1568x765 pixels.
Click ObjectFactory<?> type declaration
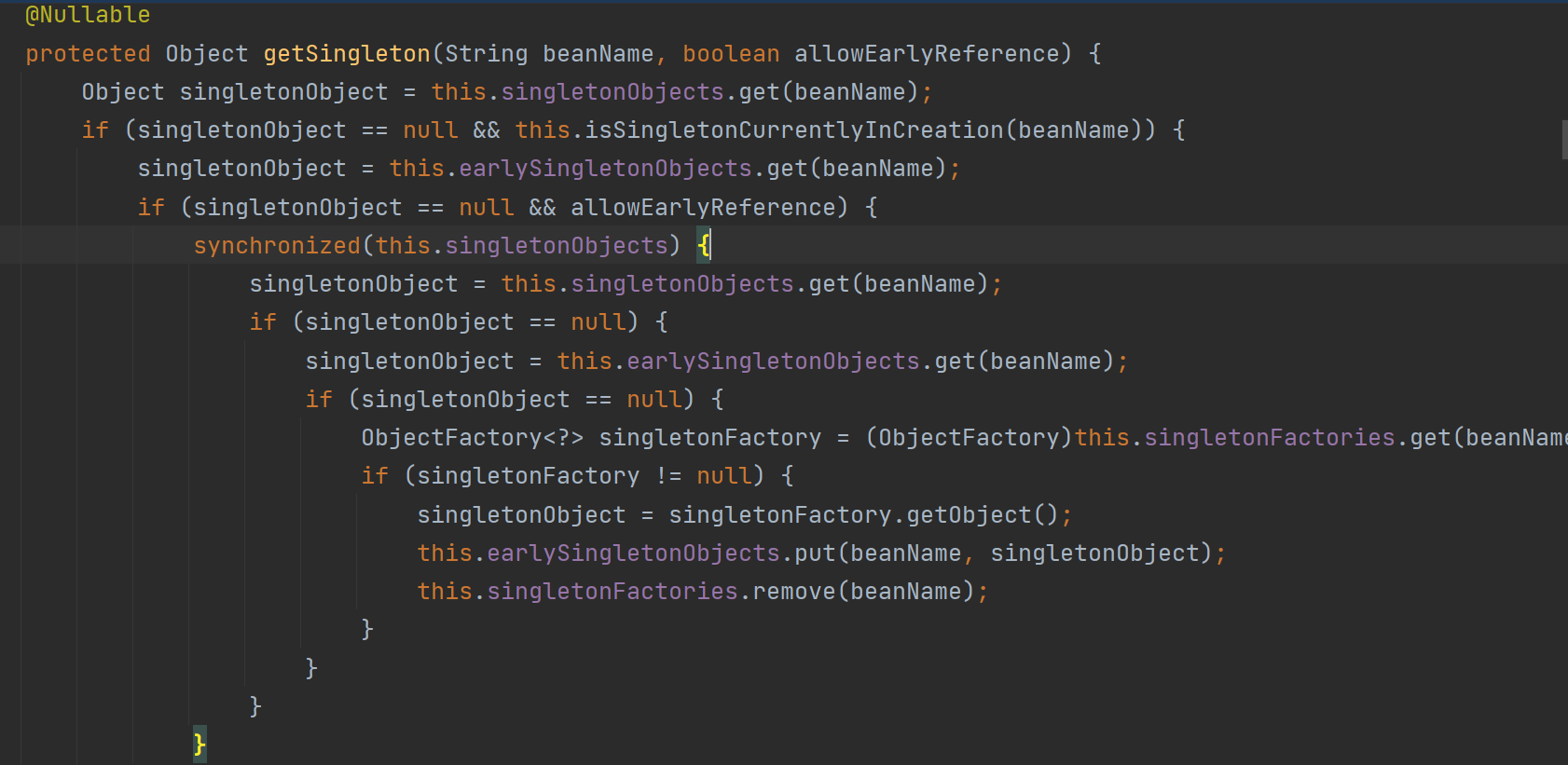(473, 438)
